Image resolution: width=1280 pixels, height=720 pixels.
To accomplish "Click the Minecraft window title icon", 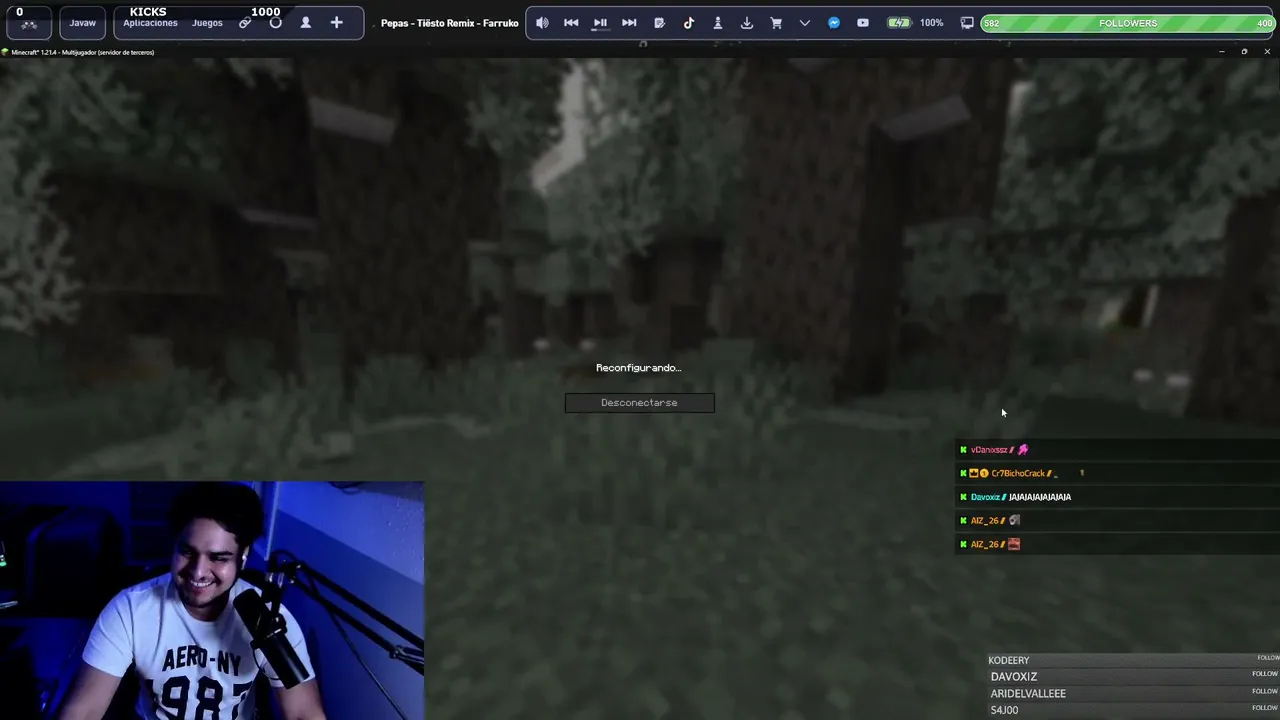I will tap(5, 52).
